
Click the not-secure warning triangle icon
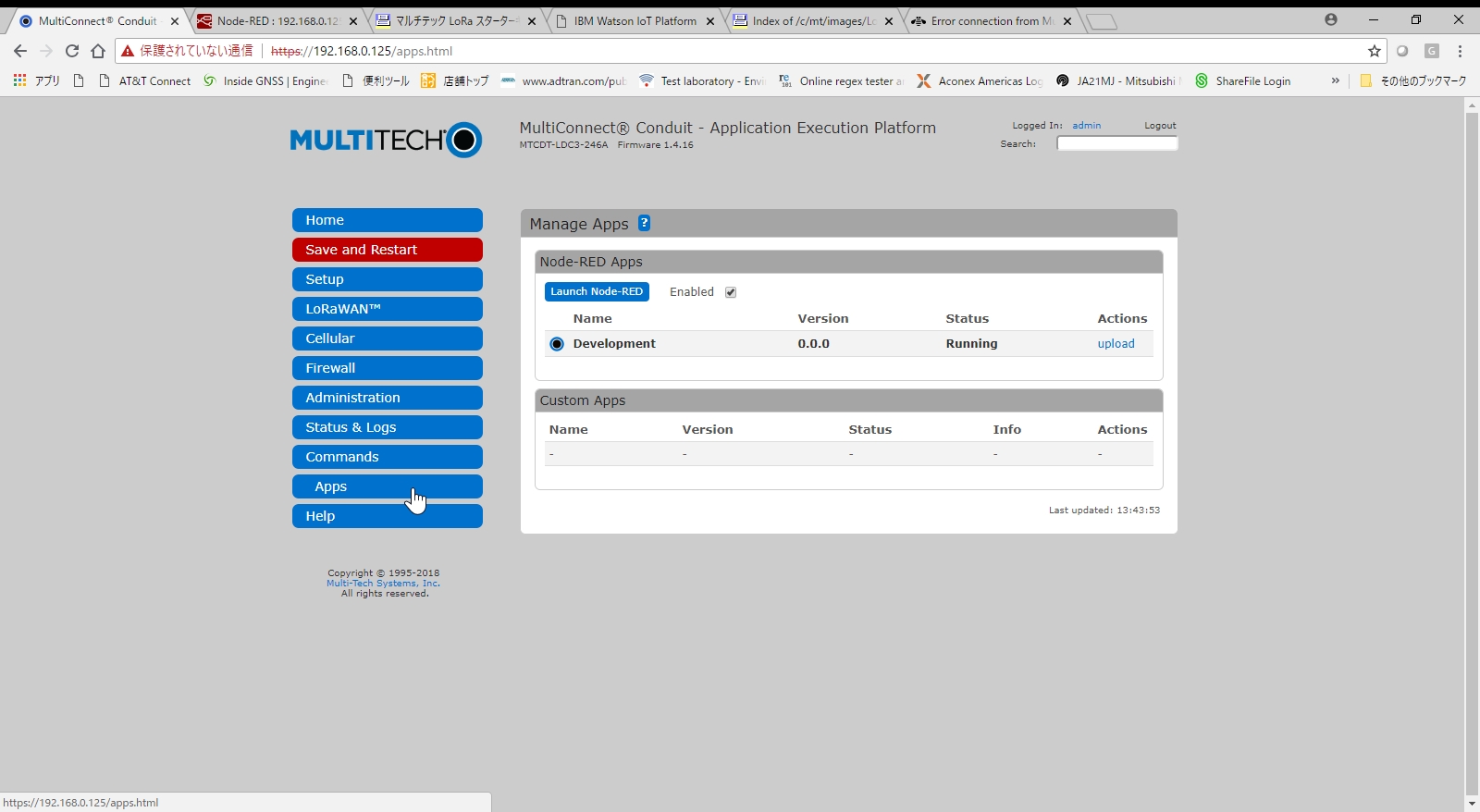(x=128, y=51)
